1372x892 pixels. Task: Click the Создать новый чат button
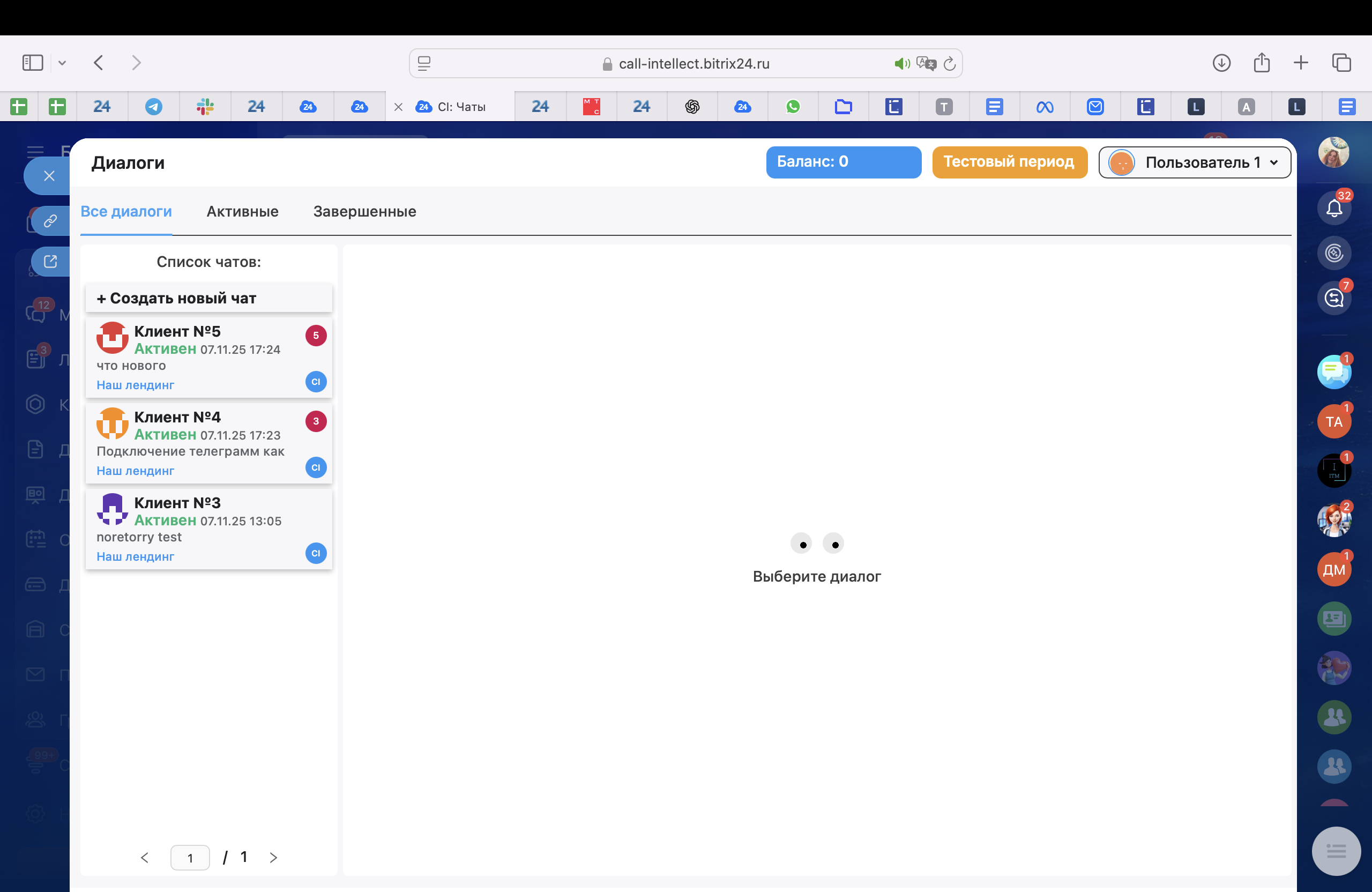pyautogui.click(x=208, y=298)
